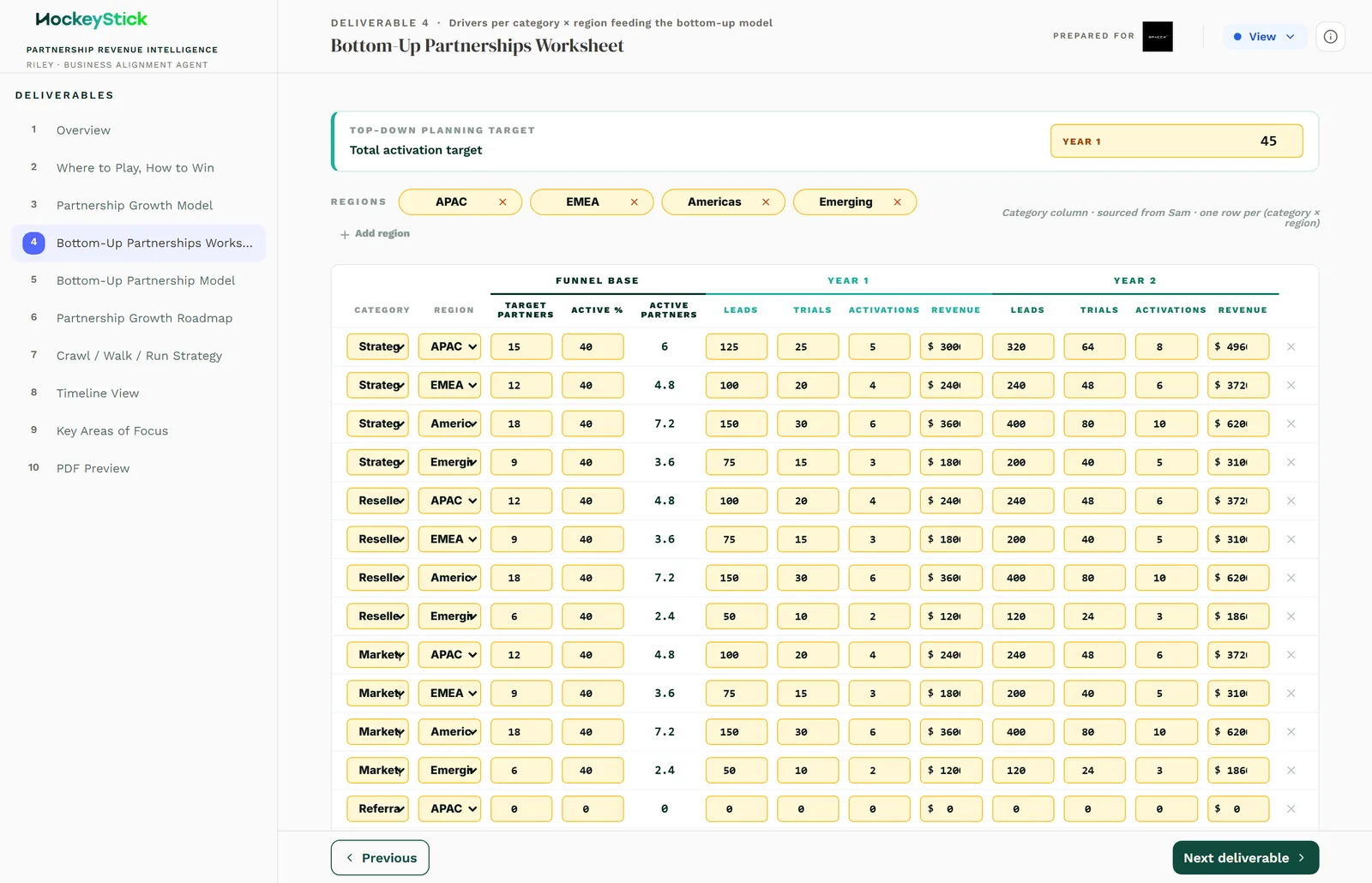1372x883 pixels.
Task: Edit Year 2 revenue in Strategy Emerging row
Action: [x=1238, y=463]
